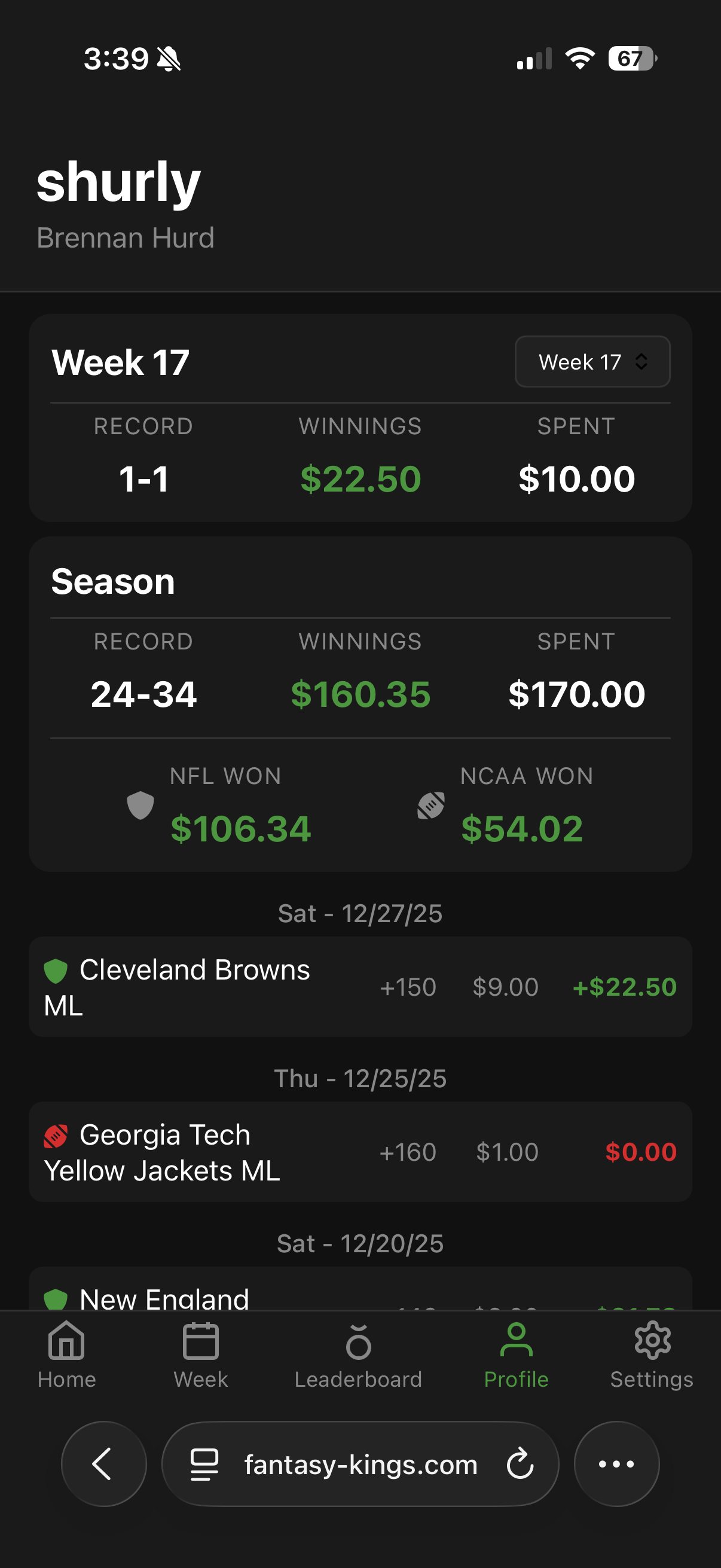721x1568 pixels.
Task: Tap the NFL shield icon
Action: 140,806
